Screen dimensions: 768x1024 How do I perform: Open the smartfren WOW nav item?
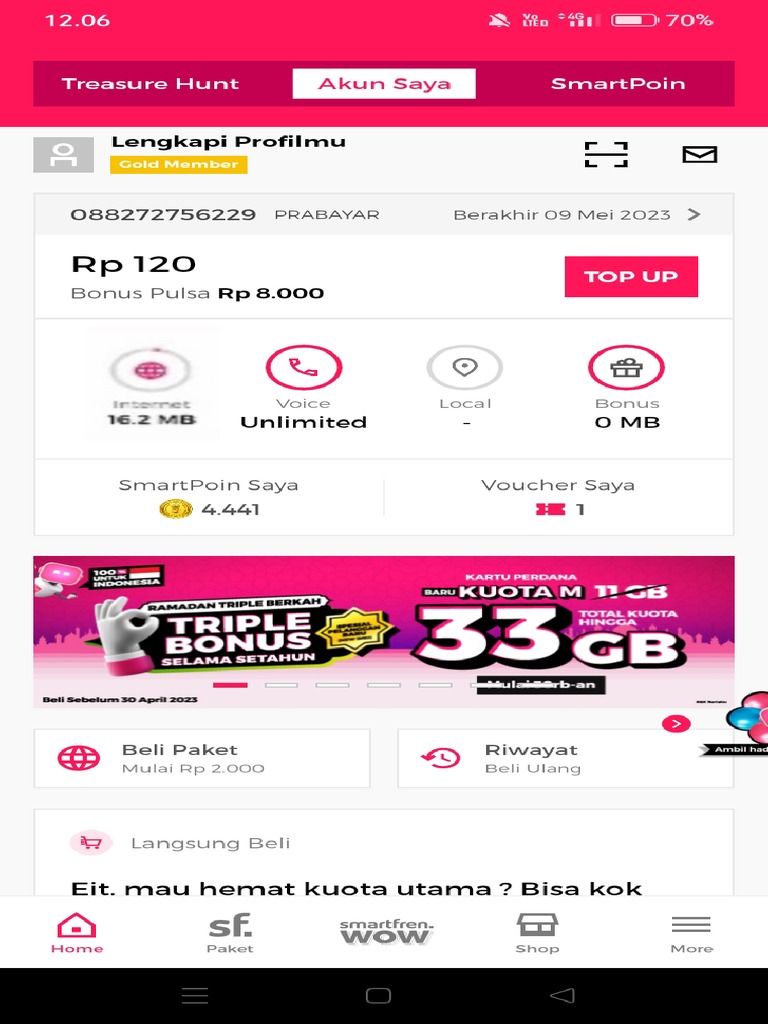[387, 932]
